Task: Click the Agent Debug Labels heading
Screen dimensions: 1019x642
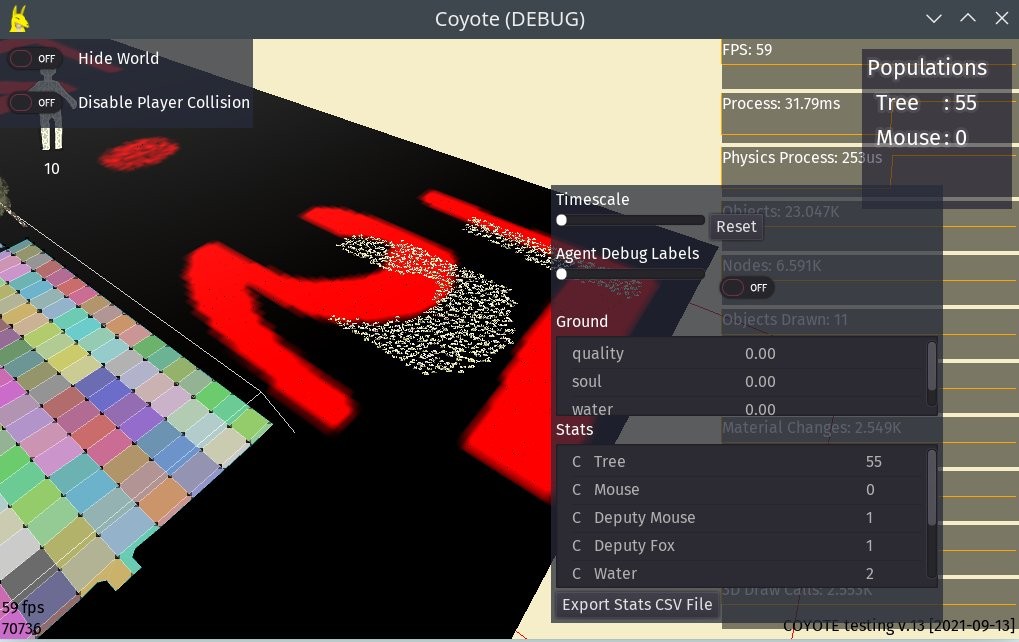Action: tap(627, 254)
